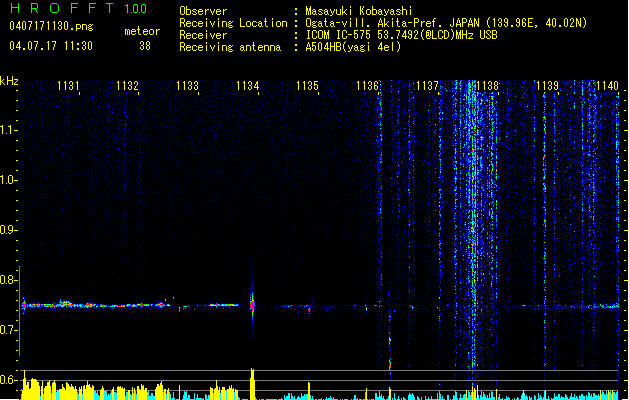Click the 1133 time axis marker

(188, 86)
